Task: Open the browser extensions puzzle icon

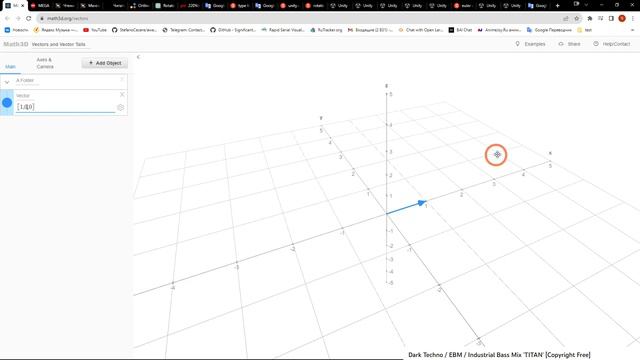Action: [590, 18]
